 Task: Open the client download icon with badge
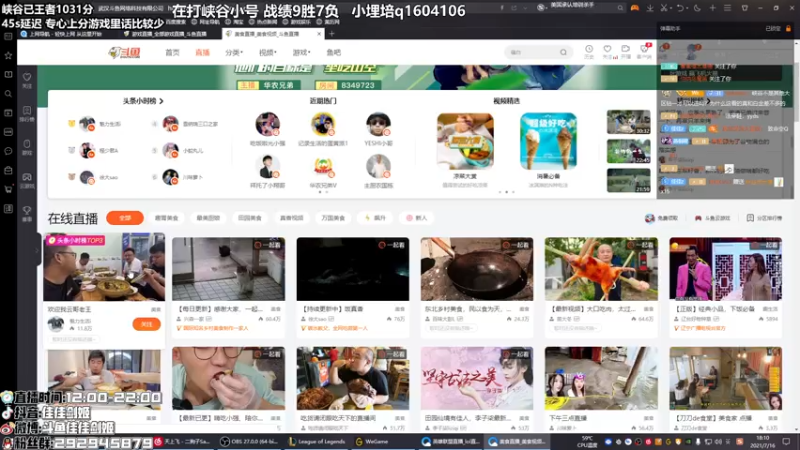(x=644, y=51)
